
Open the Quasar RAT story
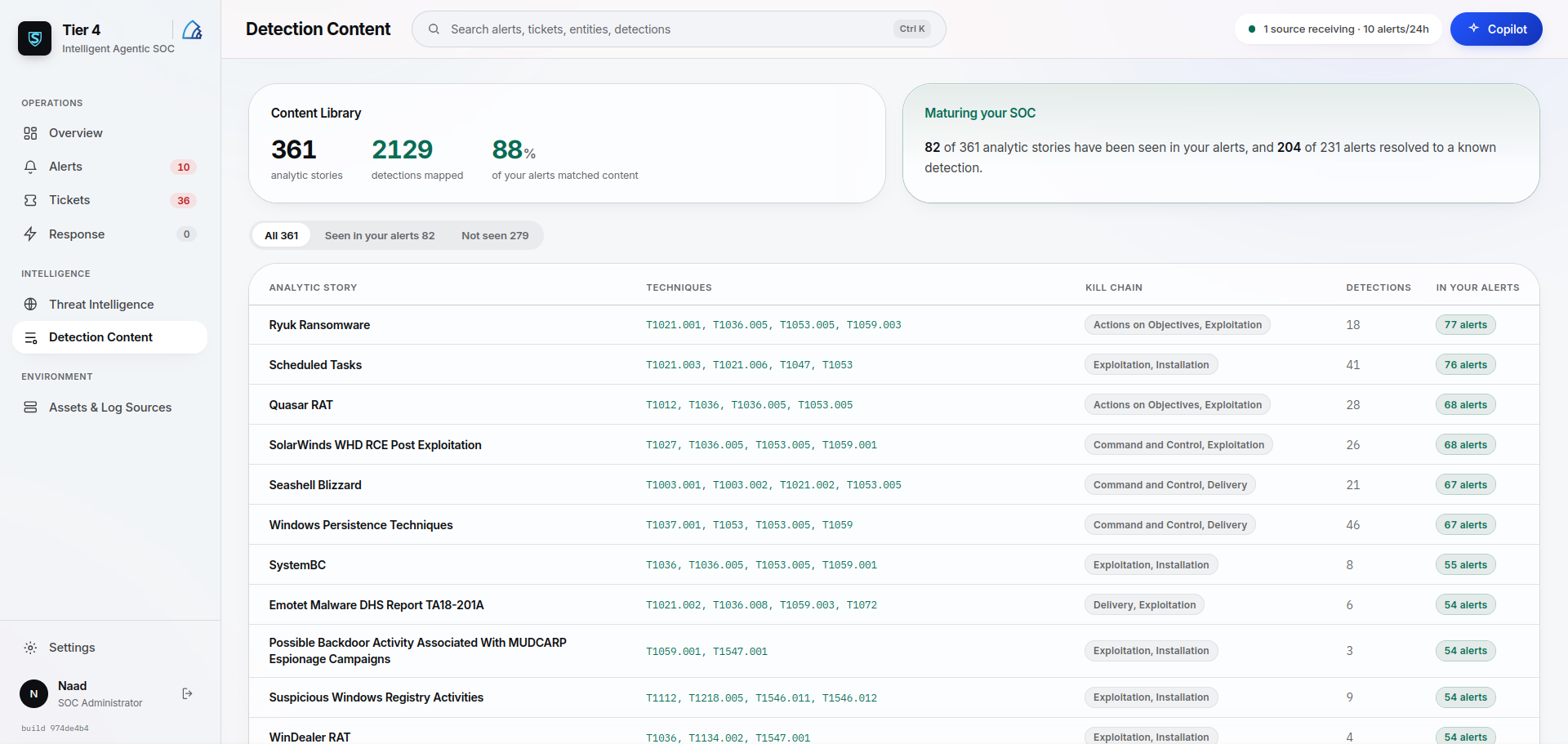301,405
